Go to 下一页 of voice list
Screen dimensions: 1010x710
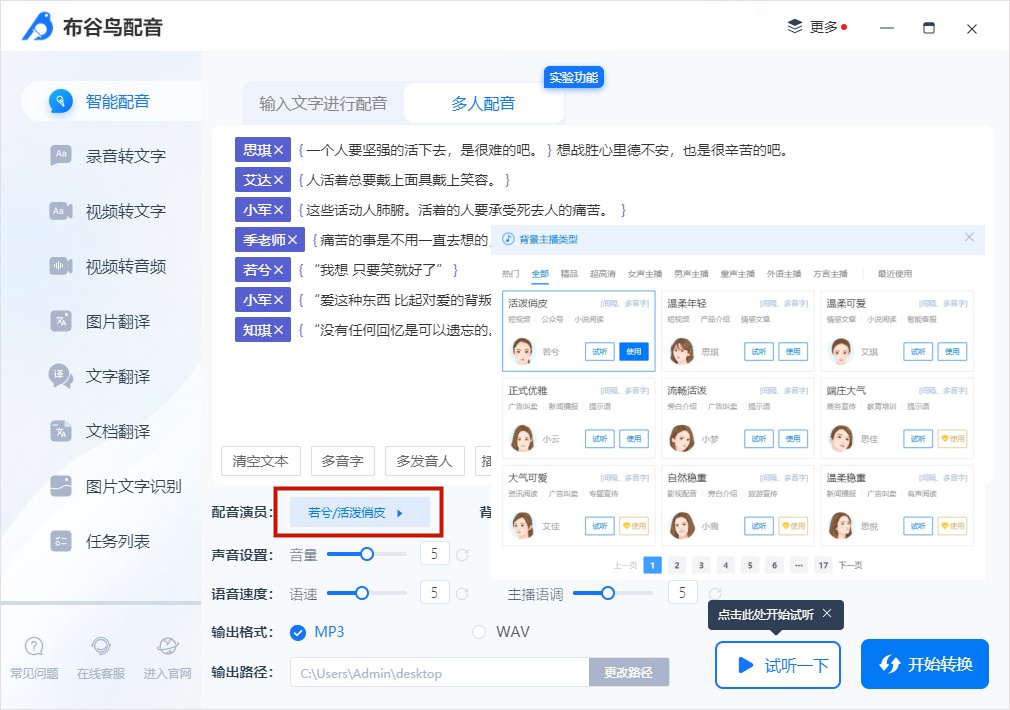click(850, 565)
